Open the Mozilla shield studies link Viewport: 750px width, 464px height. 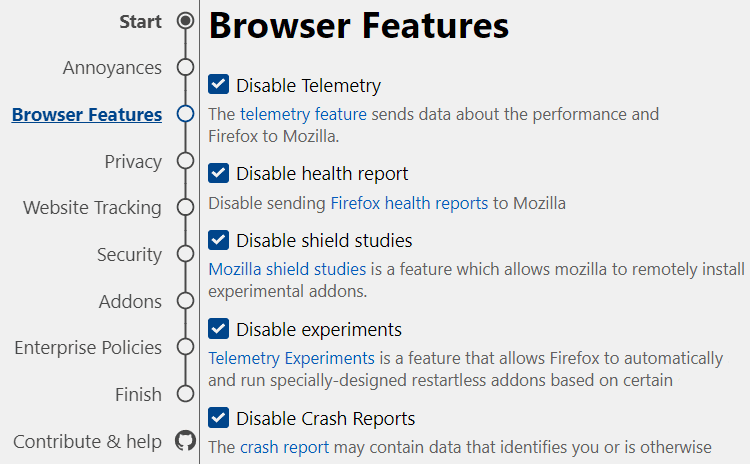(287, 269)
